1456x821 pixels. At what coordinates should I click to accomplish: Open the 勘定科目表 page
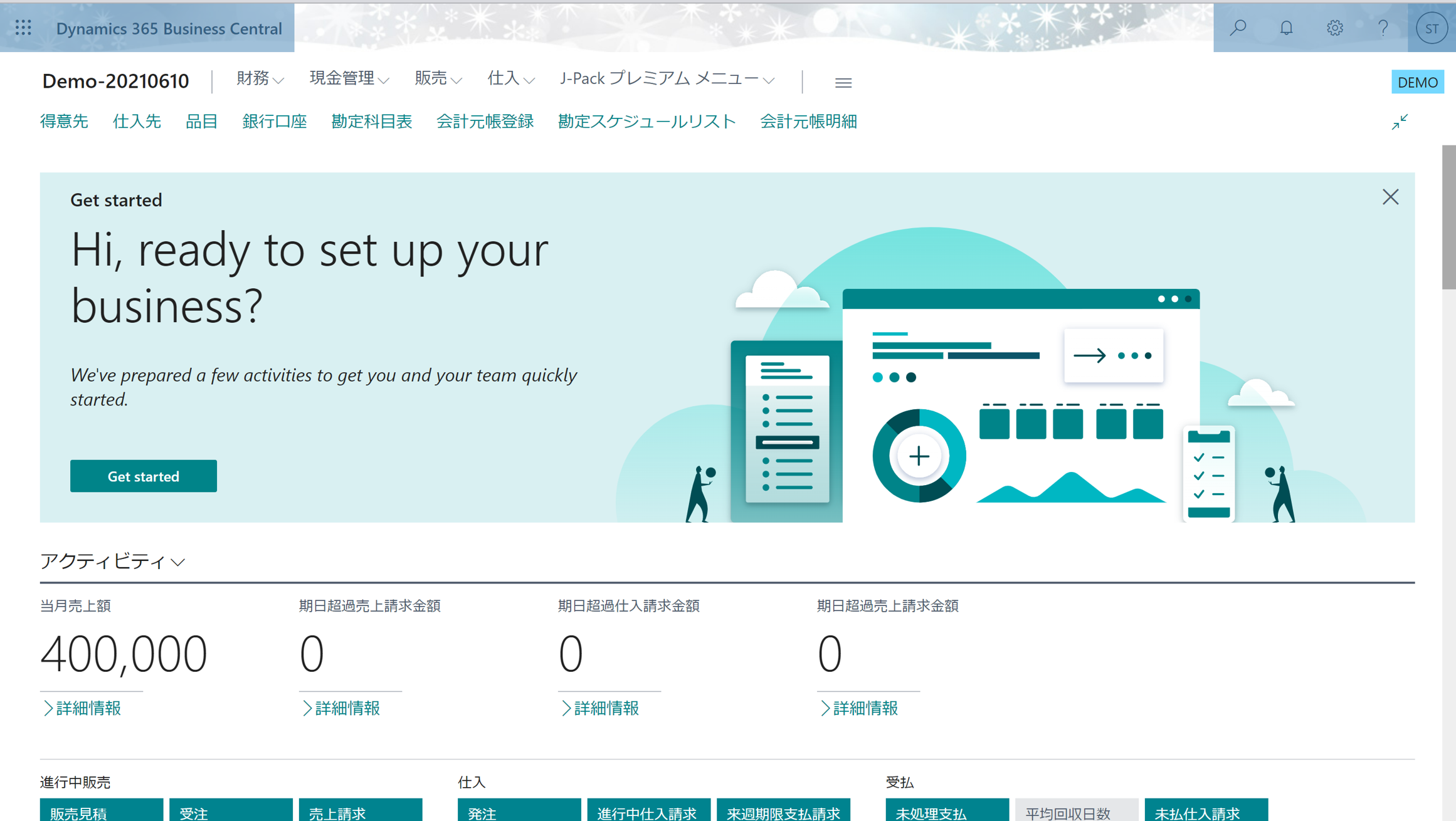[x=372, y=122]
